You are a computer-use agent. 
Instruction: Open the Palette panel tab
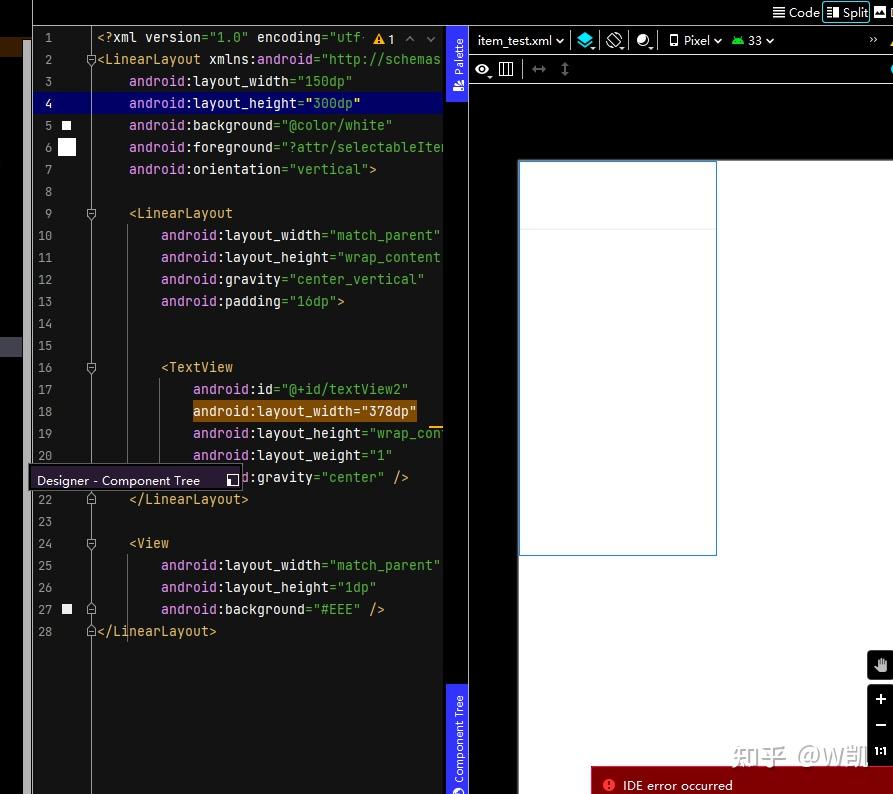[458, 65]
